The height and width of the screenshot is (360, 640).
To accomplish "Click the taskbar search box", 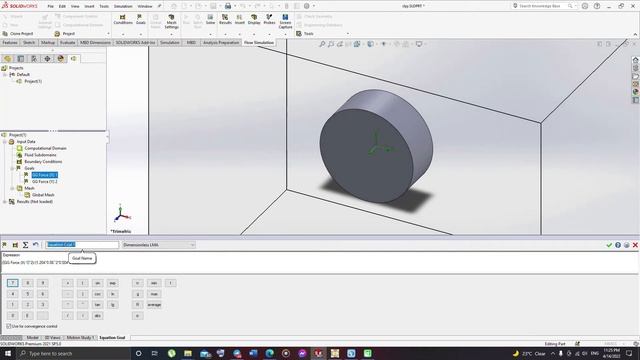I will pyautogui.click(x=73, y=353).
